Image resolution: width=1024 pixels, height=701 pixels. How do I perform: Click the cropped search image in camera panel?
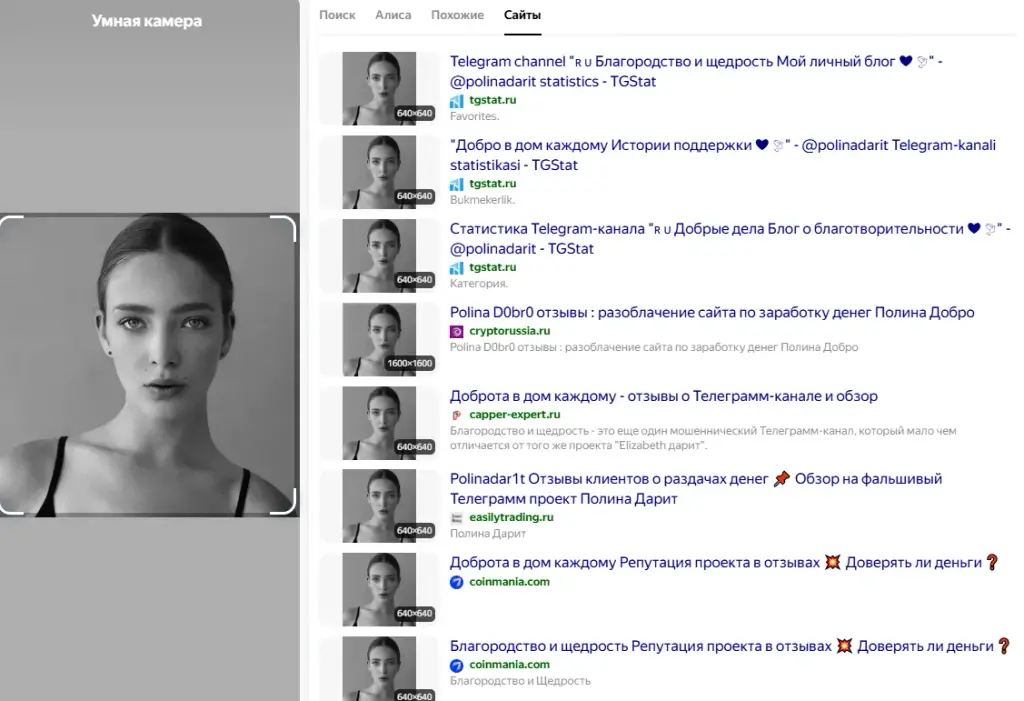pyautogui.click(x=148, y=365)
